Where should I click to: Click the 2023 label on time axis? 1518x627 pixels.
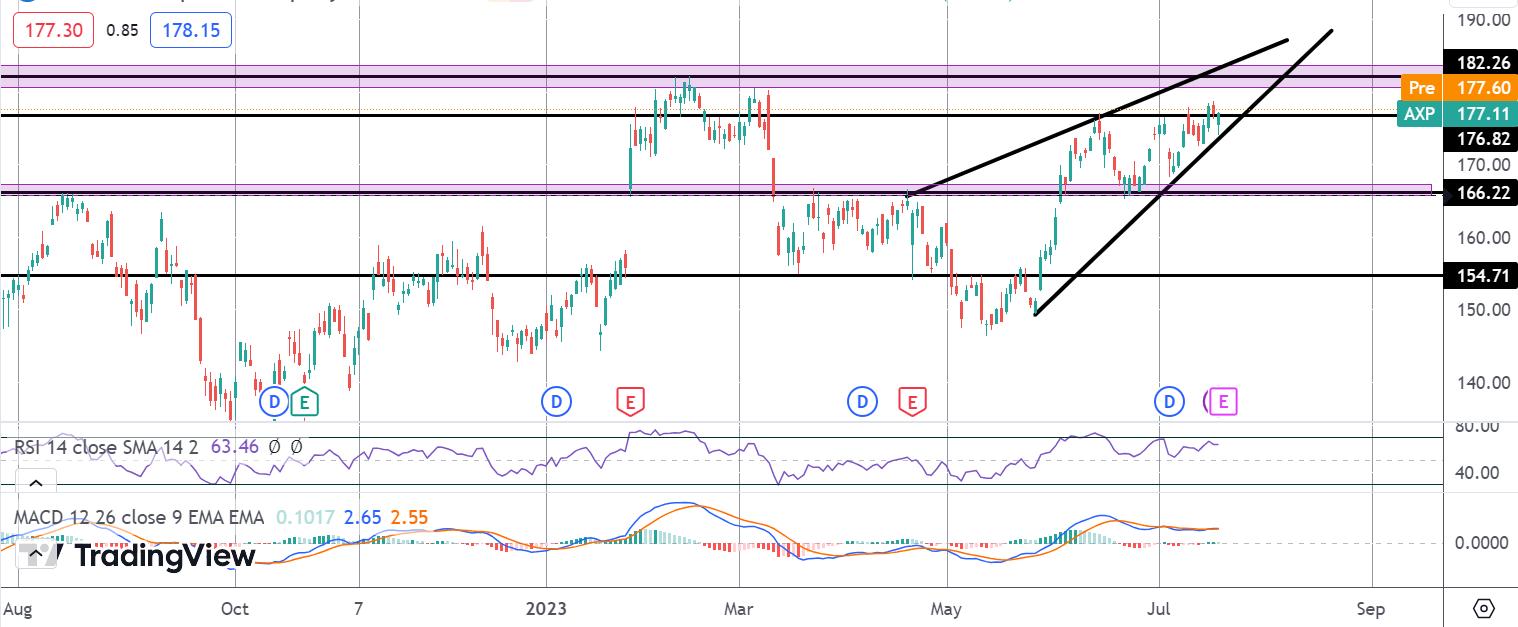tap(547, 607)
